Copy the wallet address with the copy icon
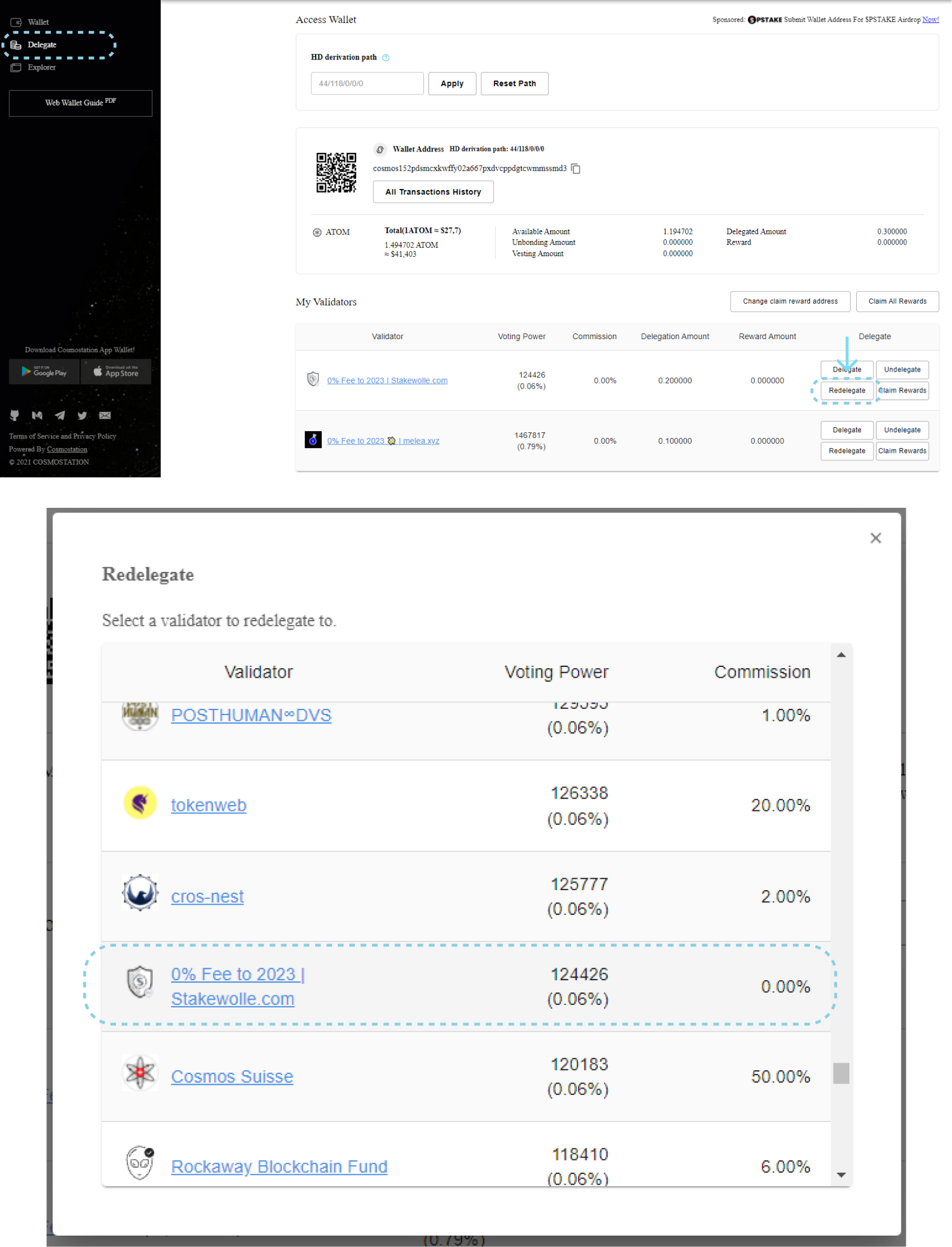Screen dimensions: 952x1247 pos(576,169)
